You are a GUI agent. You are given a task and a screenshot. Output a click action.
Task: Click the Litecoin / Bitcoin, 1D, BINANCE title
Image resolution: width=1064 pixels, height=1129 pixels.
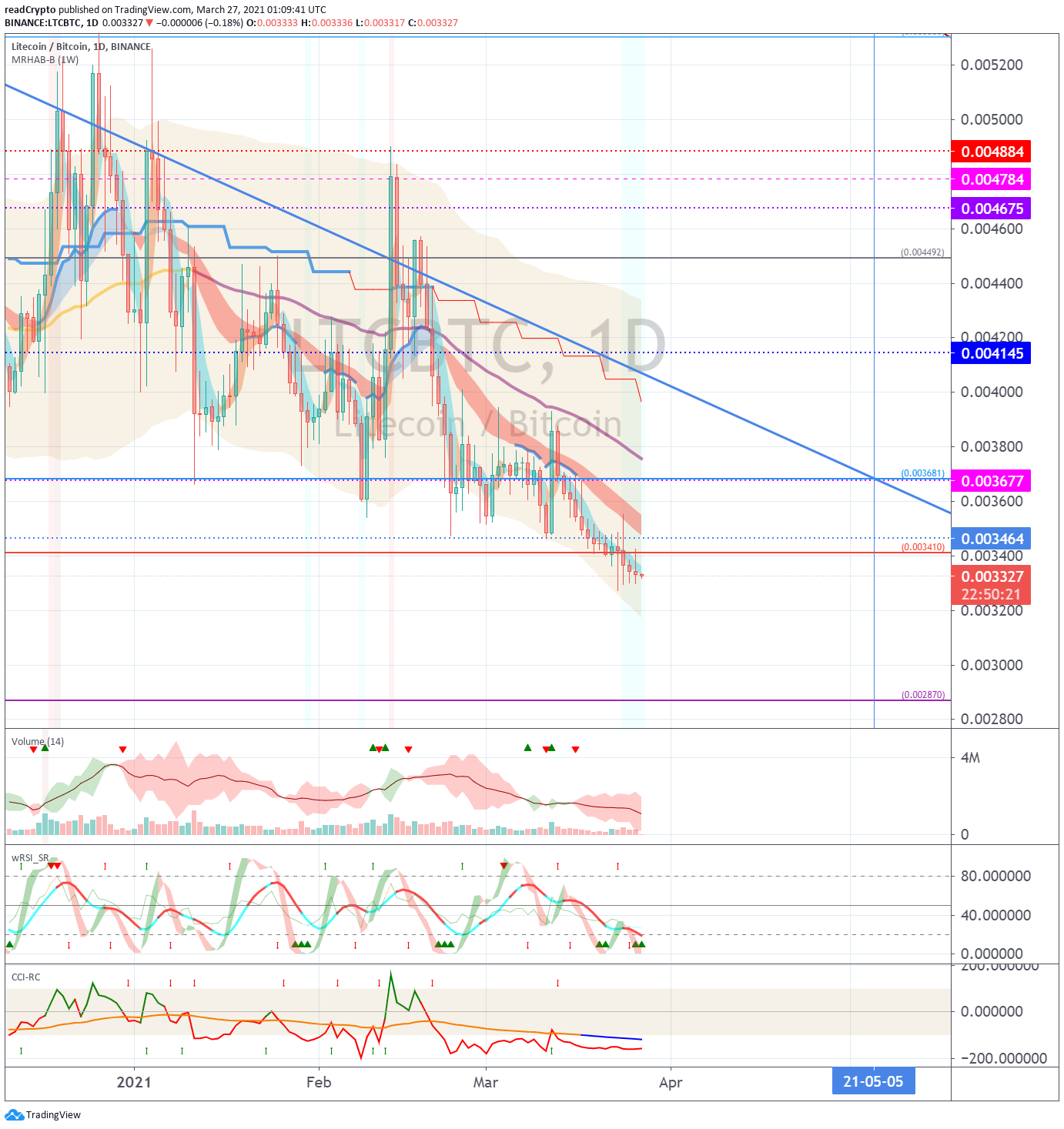[x=81, y=46]
